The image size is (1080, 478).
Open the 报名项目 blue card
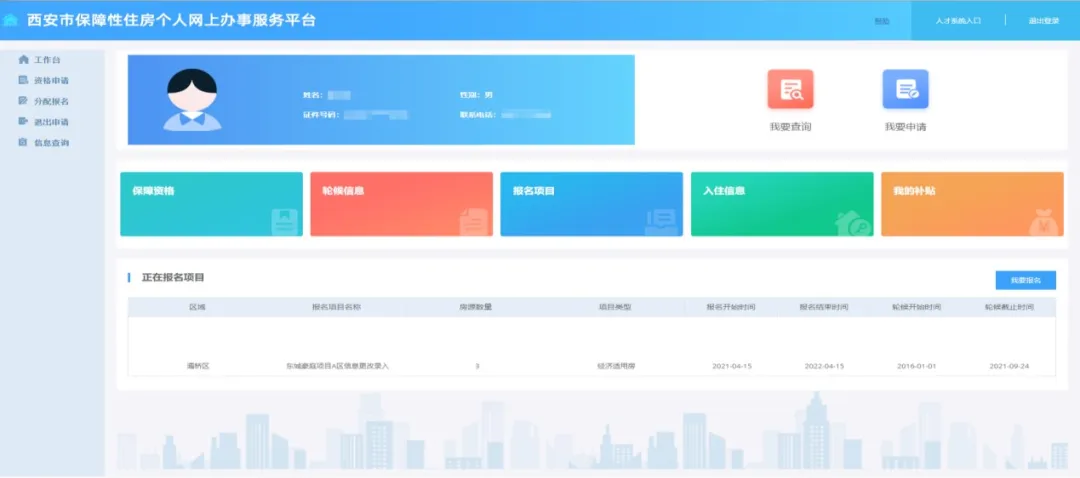tap(592, 204)
